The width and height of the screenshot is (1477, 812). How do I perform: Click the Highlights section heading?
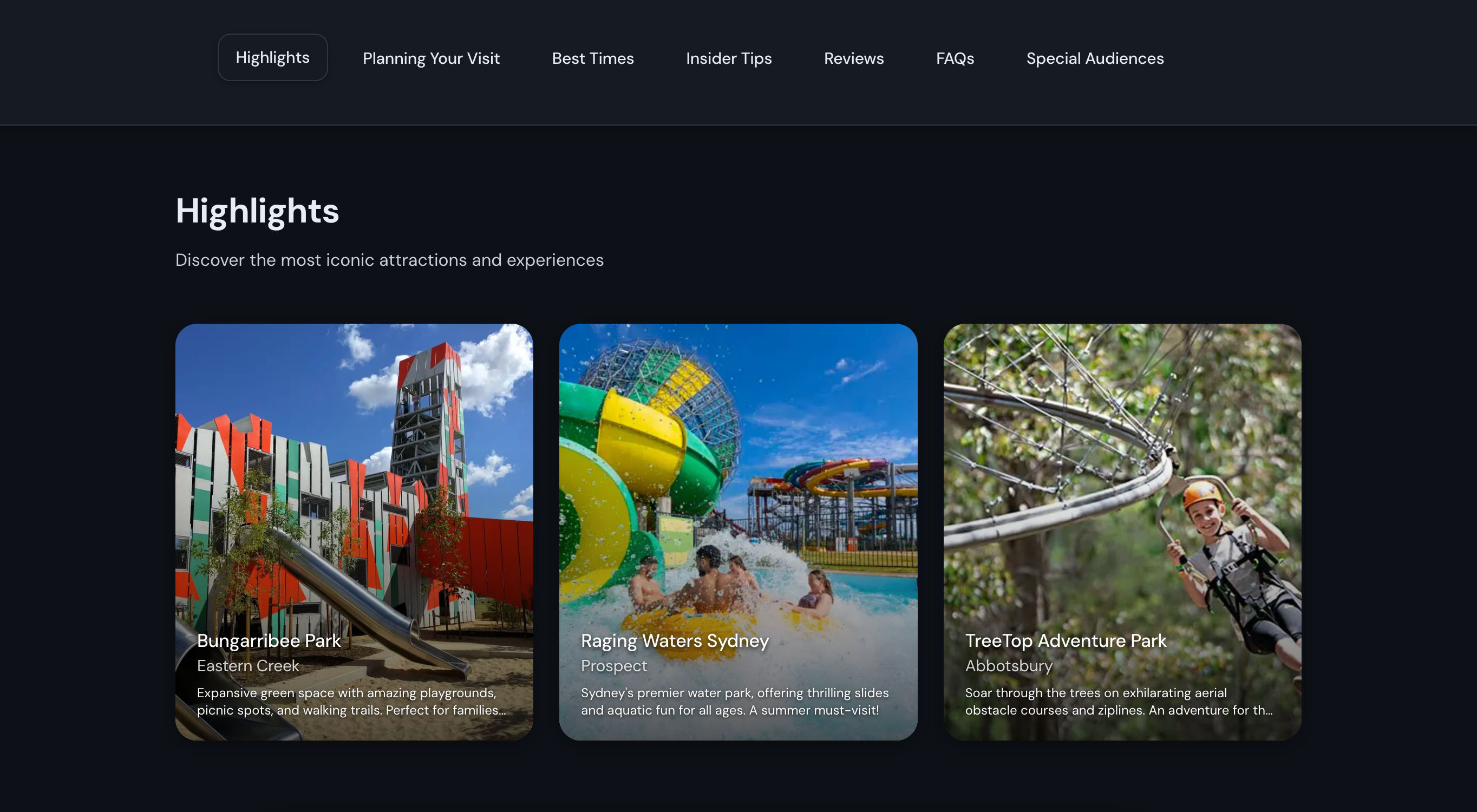[x=257, y=211]
